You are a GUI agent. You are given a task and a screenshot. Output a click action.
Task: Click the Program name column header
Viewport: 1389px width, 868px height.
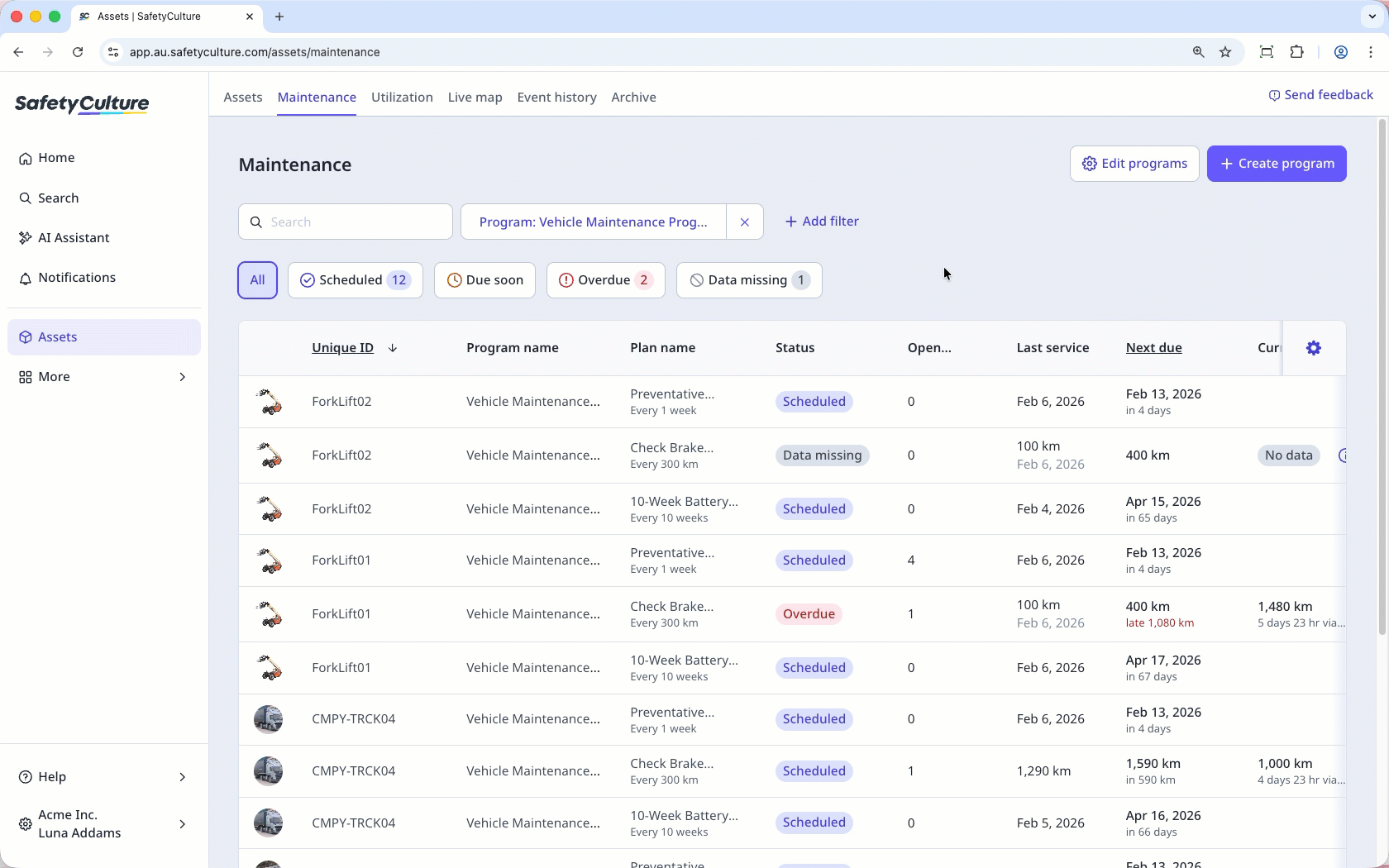(x=513, y=348)
